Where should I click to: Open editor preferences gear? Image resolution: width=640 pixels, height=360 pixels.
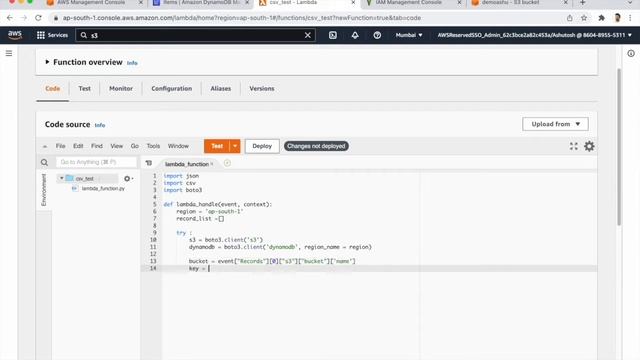coord(589,146)
